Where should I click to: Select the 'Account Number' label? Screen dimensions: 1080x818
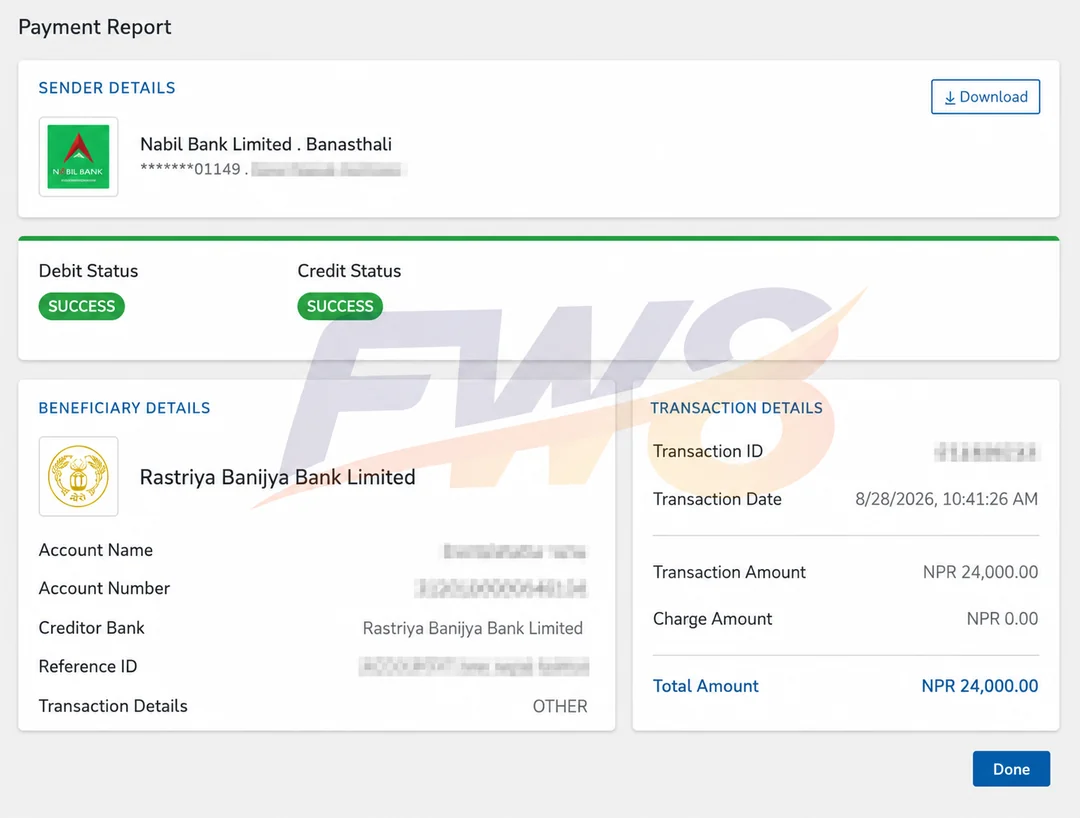coord(104,588)
